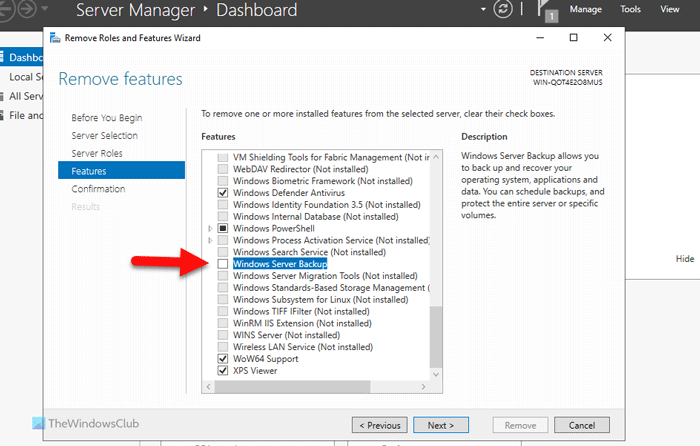Click the Cancel button
700x446 pixels.
[x=582, y=425]
